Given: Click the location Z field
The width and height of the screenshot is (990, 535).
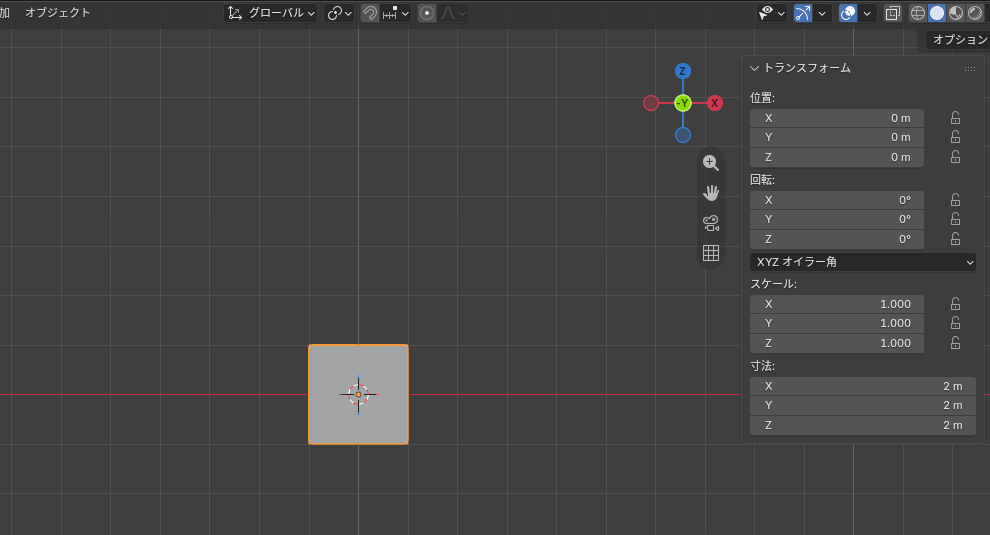Looking at the screenshot, I should [x=837, y=157].
